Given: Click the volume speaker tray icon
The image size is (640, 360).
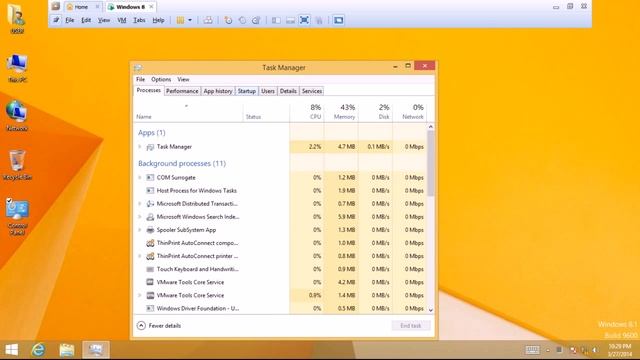Looking at the screenshot, I should tap(595, 350).
